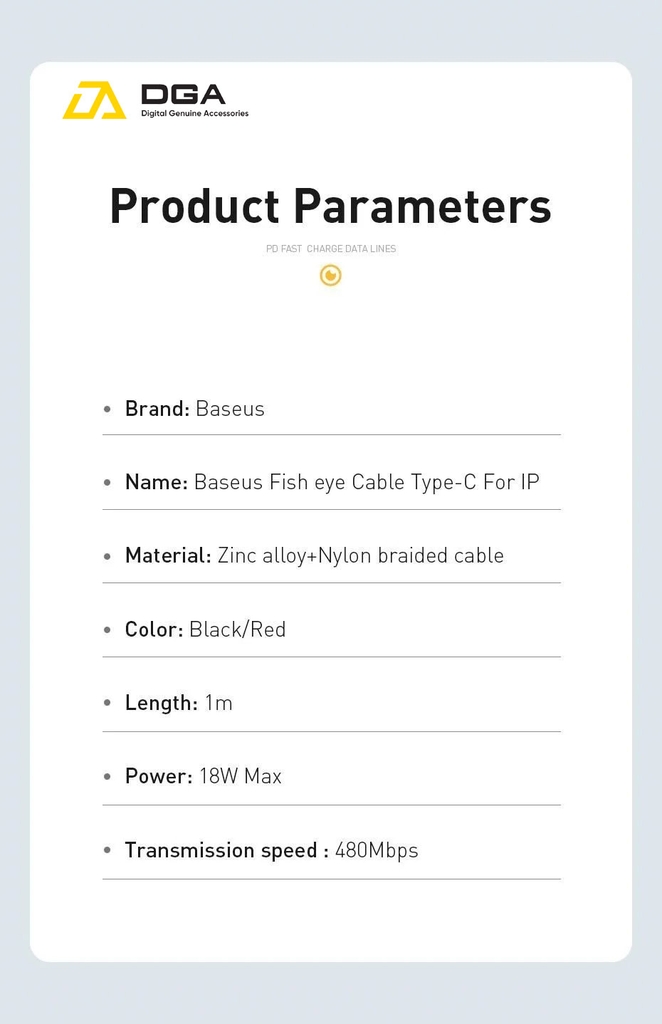Click the Black/Red color value

(x=237, y=630)
